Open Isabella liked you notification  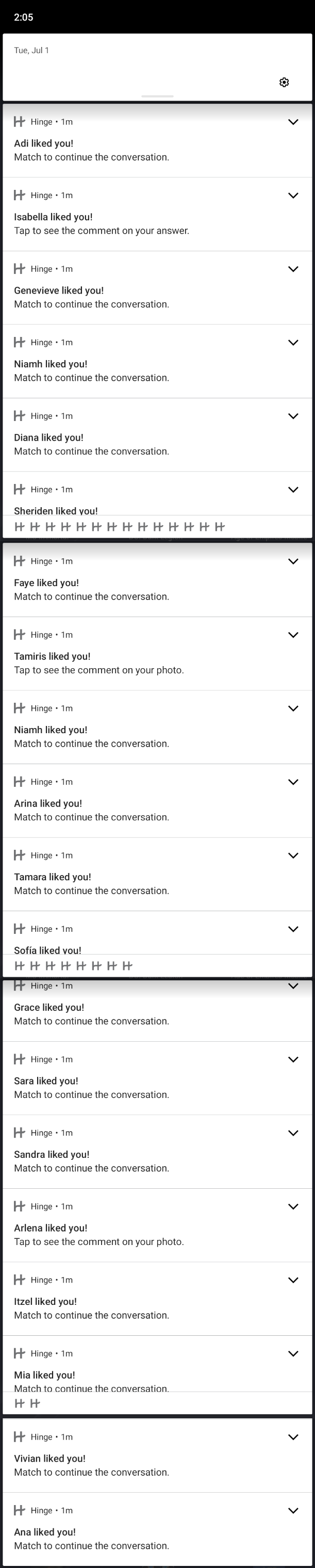[x=158, y=214]
